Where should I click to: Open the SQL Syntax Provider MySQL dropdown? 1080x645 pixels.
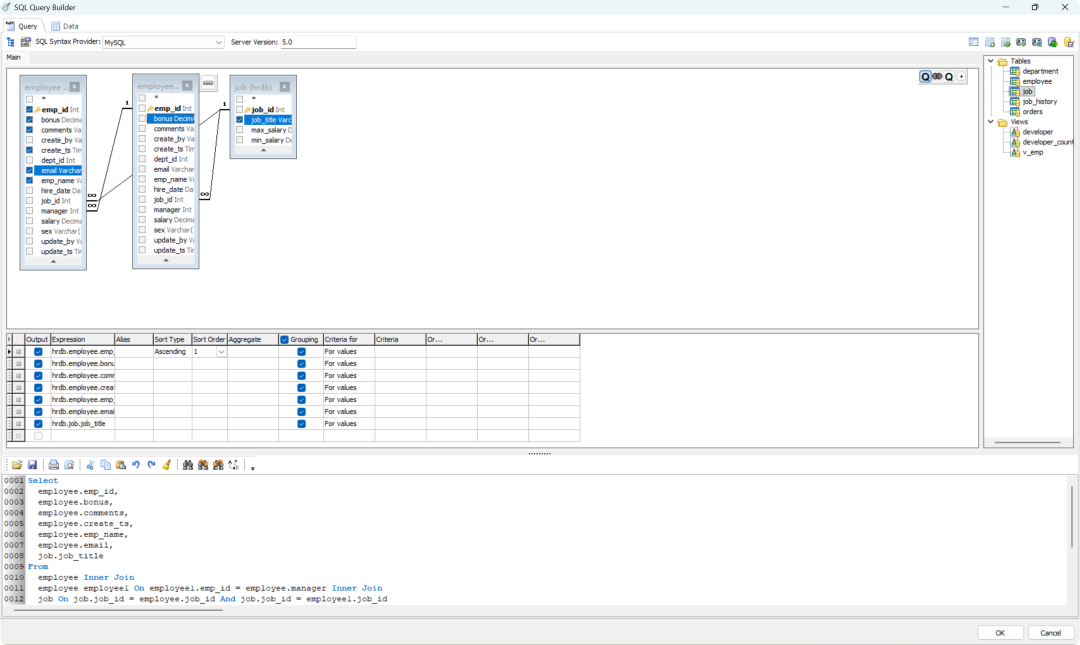click(218, 42)
